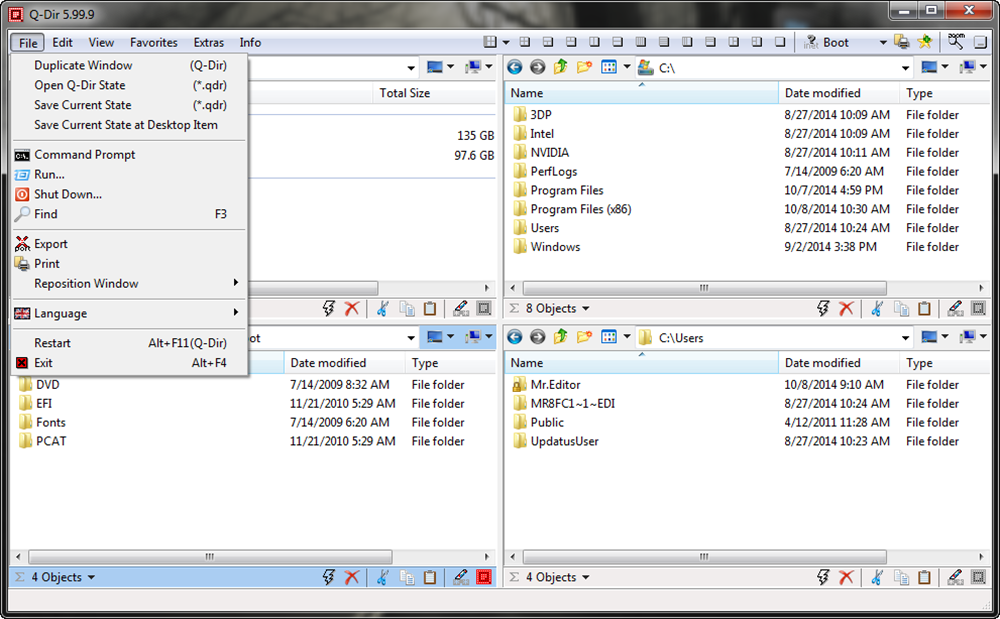This screenshot has width=1000, height=619.
Task: Choose Shut Down... in the File menu
Action: click(129, 194)
